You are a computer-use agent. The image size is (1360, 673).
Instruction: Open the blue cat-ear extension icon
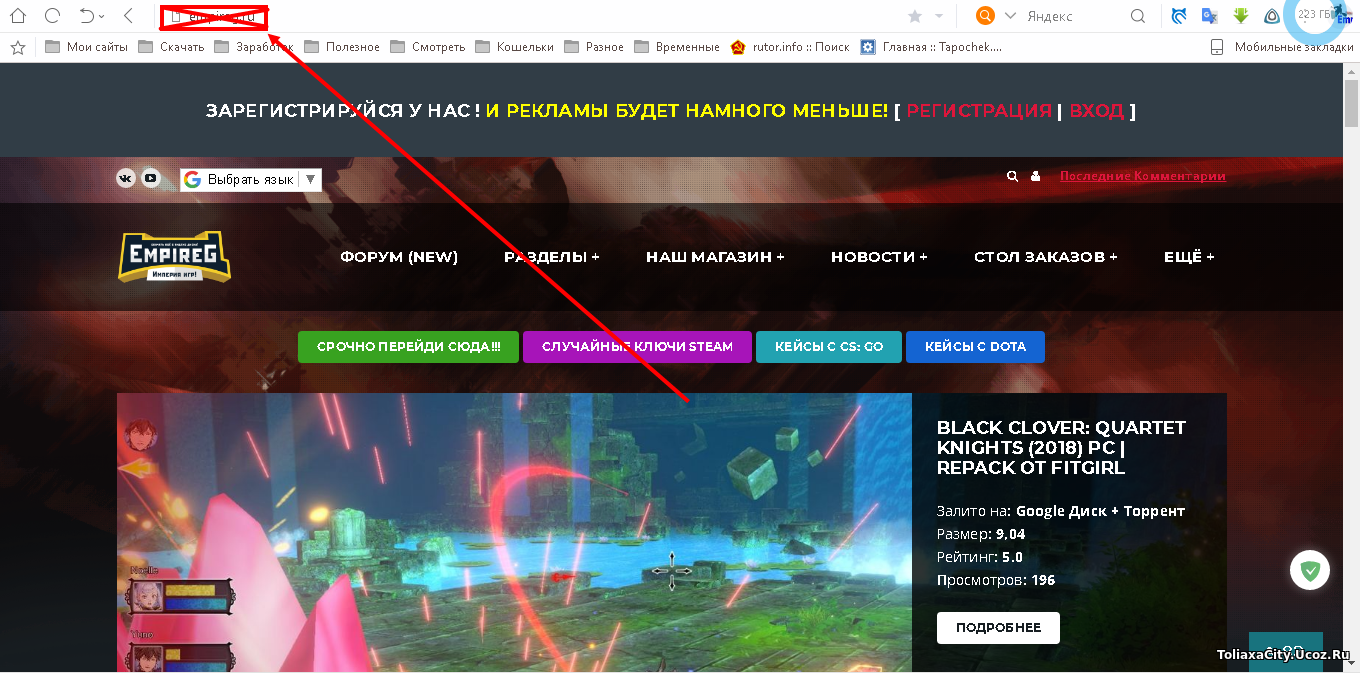[x=1180, y=16]
